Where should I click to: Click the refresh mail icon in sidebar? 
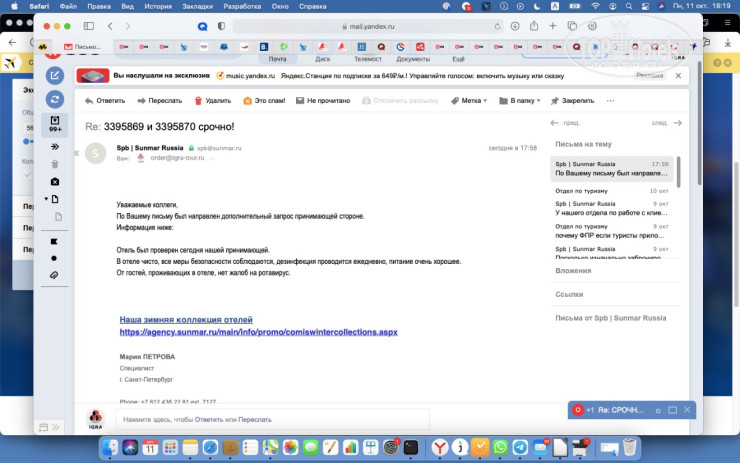pos(55,100)
